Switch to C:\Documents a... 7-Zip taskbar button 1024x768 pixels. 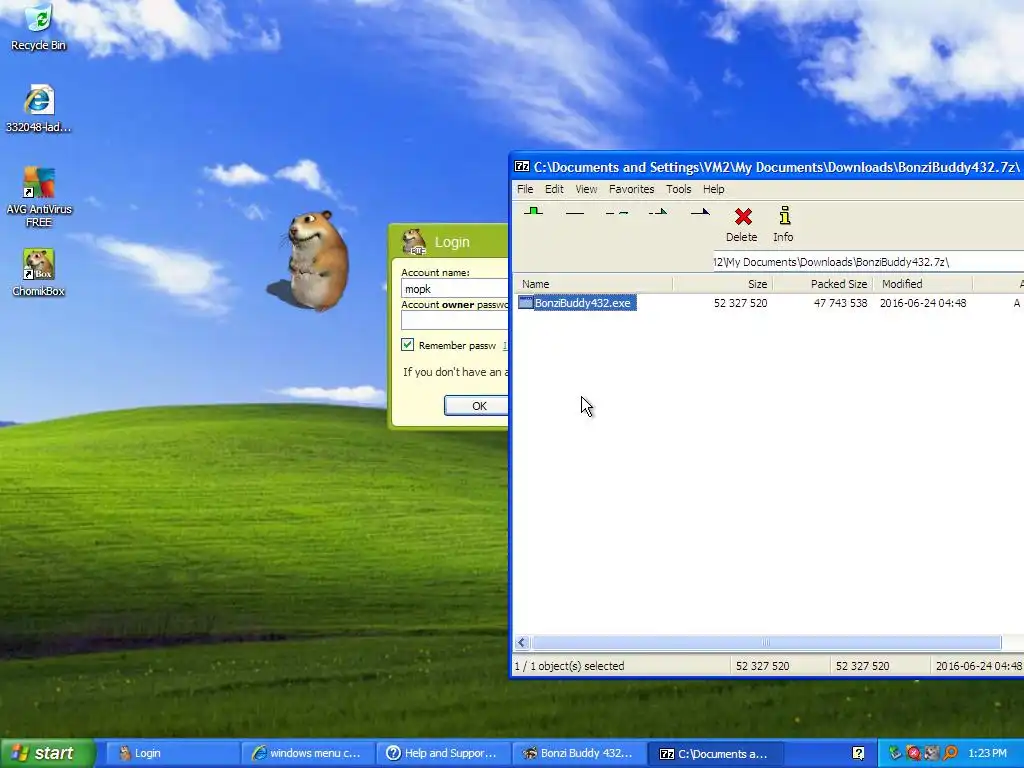pyautogui.click(x=715, y=753)
